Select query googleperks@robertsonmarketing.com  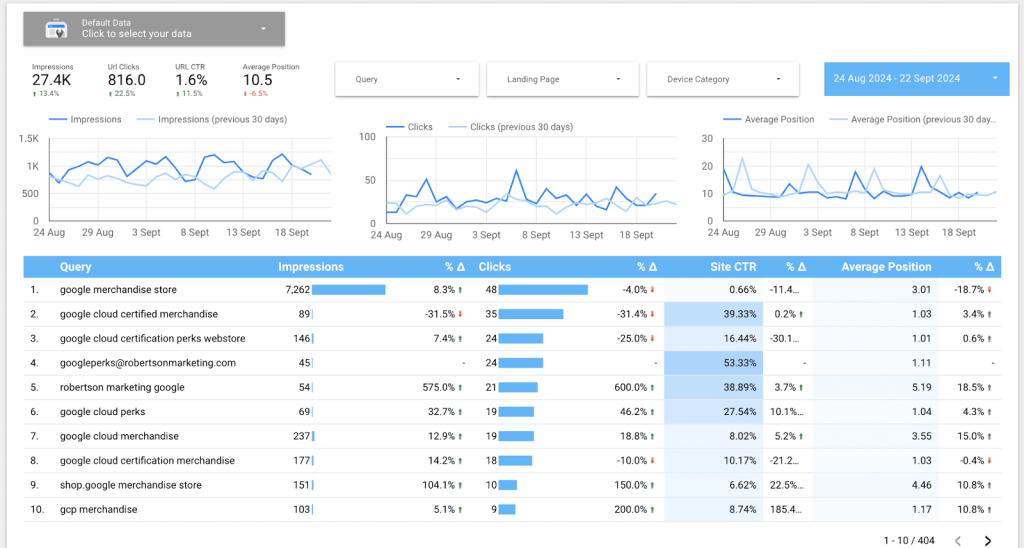148,363
